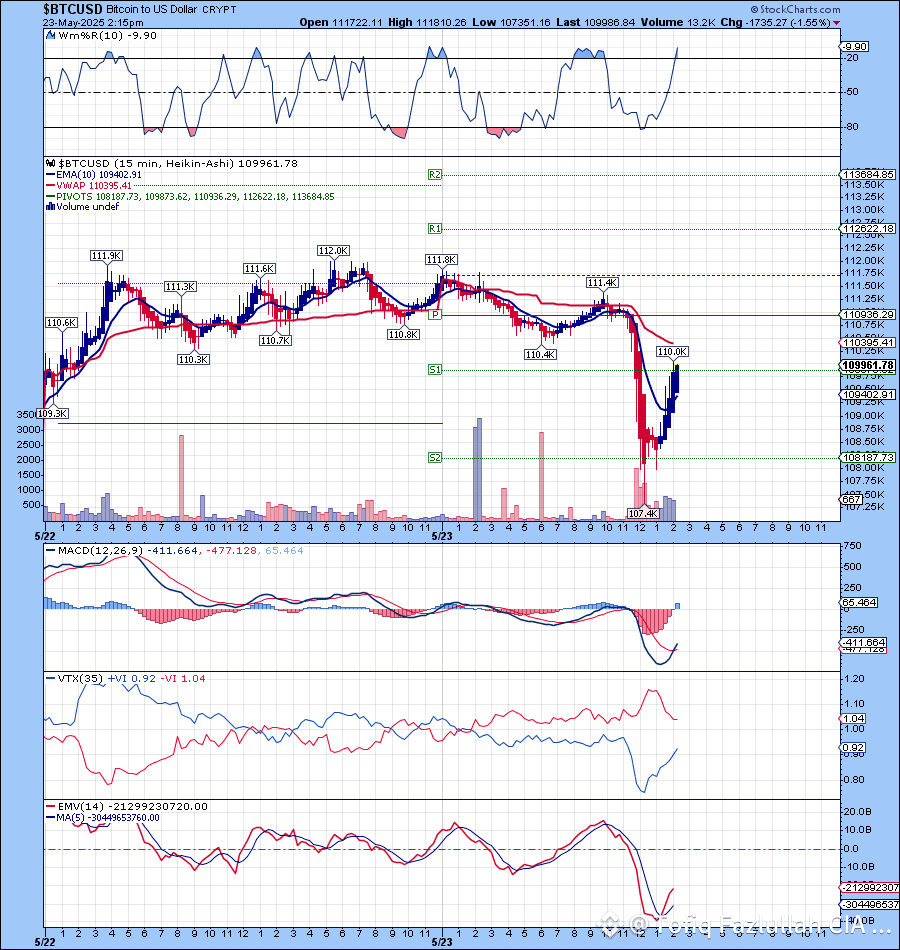900x950 pixels.
Task: Click the S1 pivot marker
Action: tap(435, 370)
